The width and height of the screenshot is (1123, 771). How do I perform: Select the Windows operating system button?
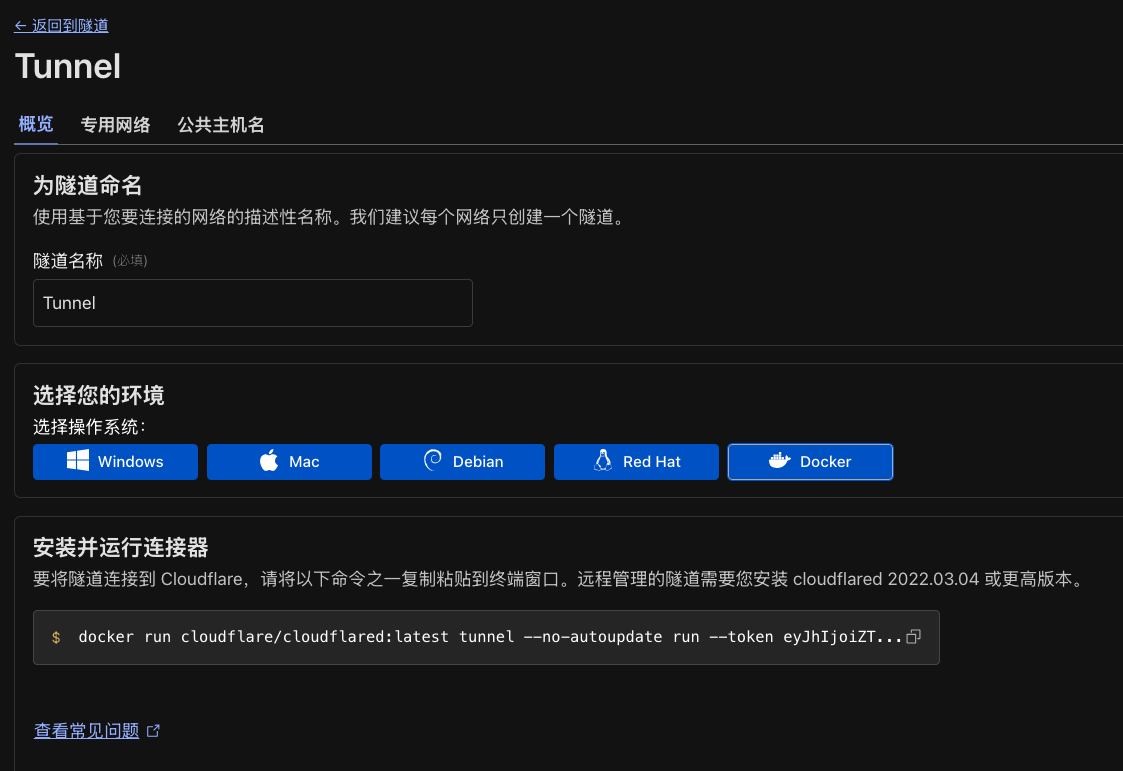coord(115,462)
